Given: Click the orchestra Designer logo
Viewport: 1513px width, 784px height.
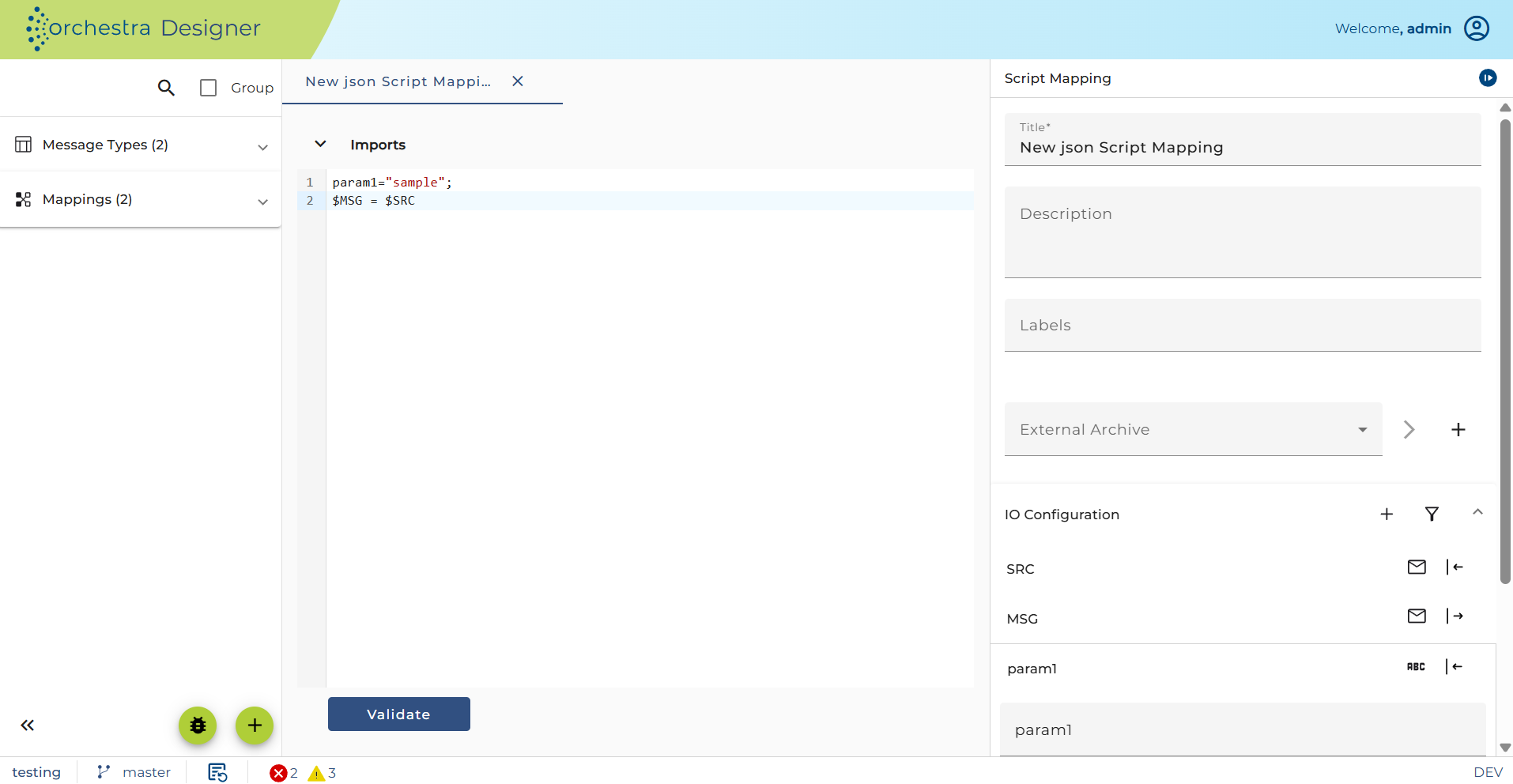Looking at the screenshot, I should coord(143,28).
